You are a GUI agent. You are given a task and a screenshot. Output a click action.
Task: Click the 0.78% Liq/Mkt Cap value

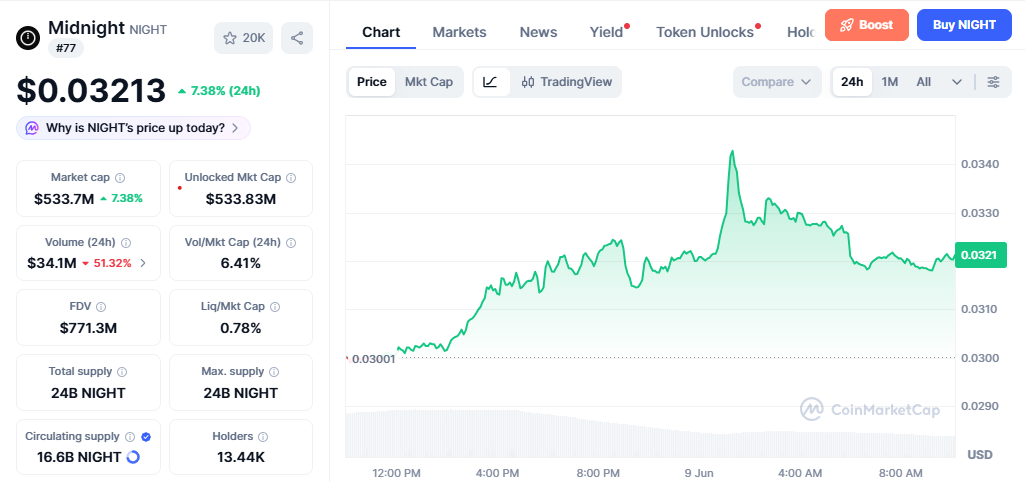pos(241,328)
